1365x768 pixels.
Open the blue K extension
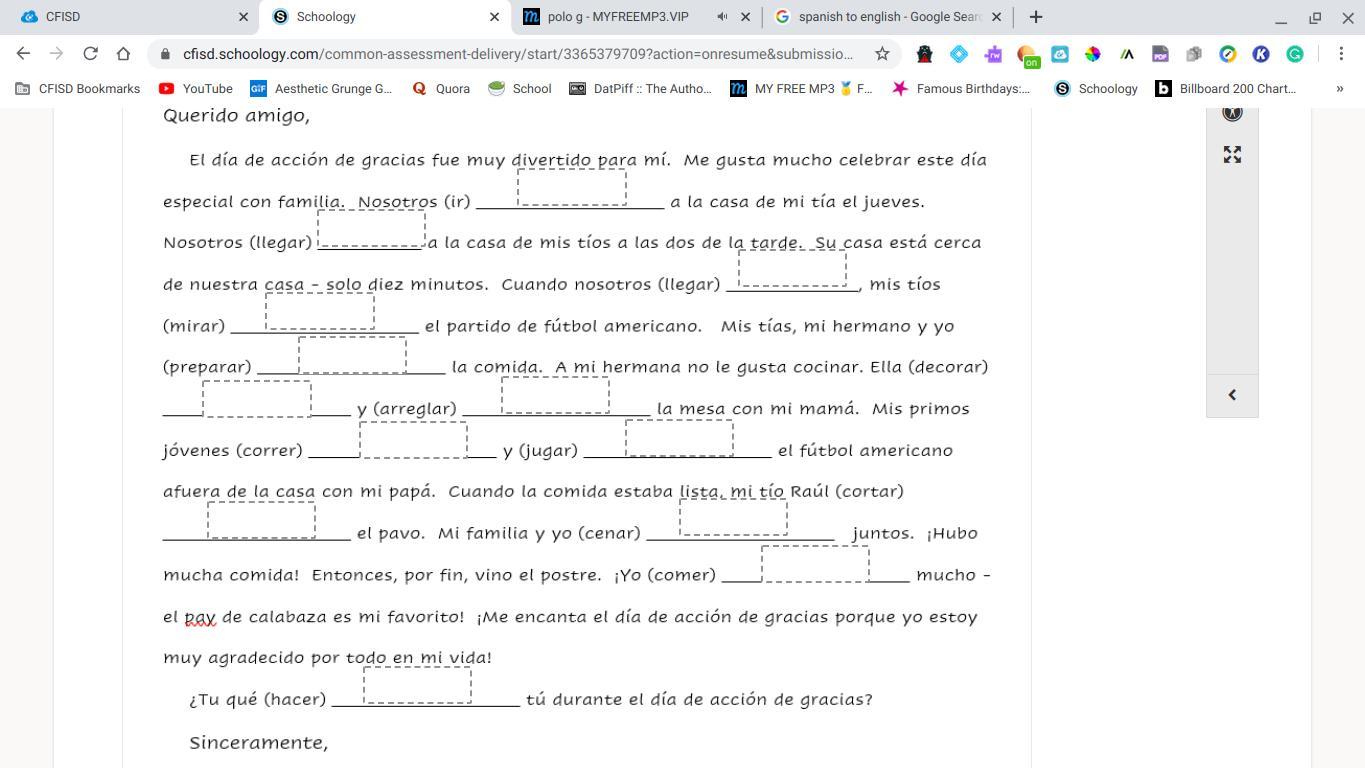[1261, 54]
